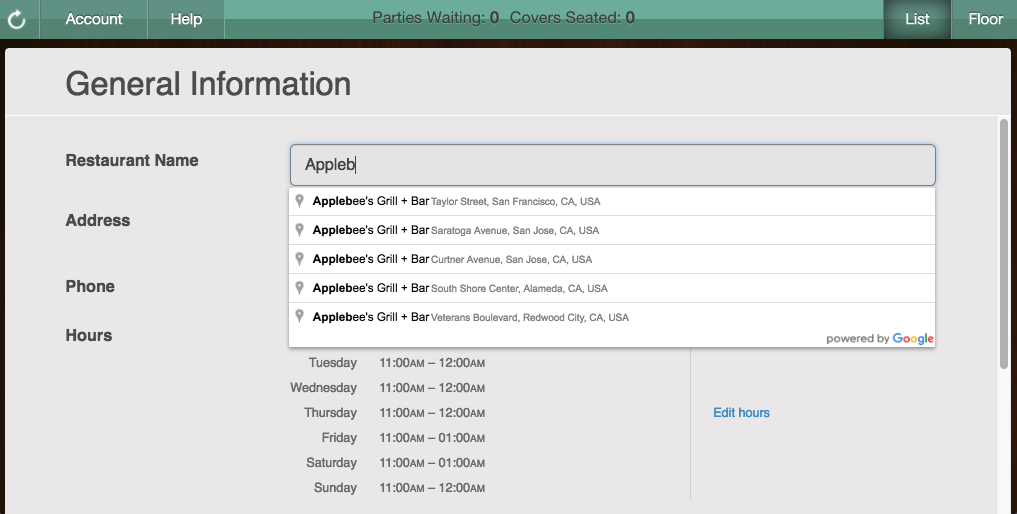1017x514 pixels.
Task: Select Applebee's on Taylor Street, San Francisco
Action: 612,201
